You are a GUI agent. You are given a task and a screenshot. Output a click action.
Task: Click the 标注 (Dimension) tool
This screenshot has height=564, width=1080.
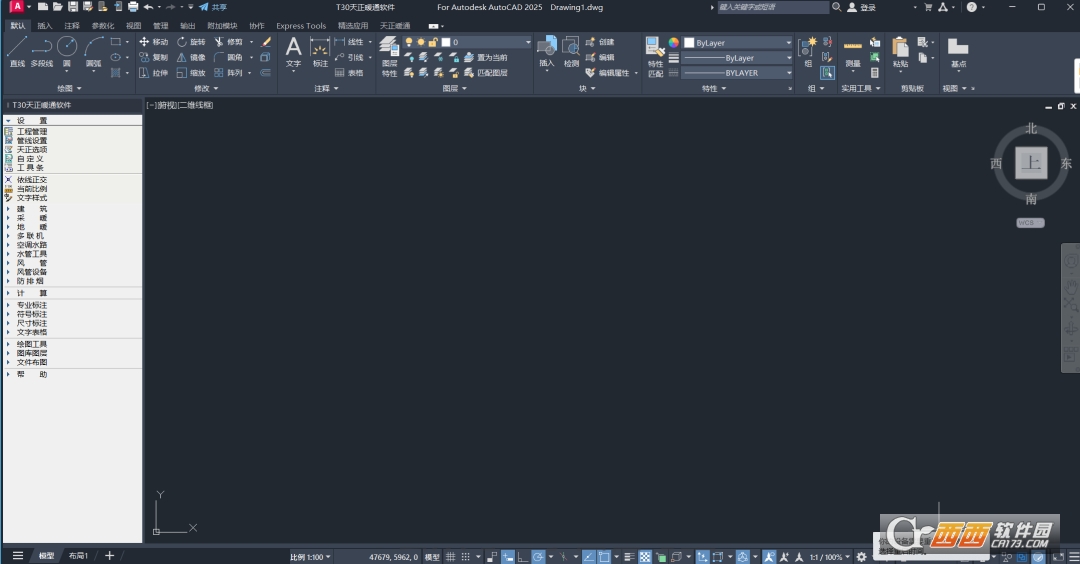[320, 52]
